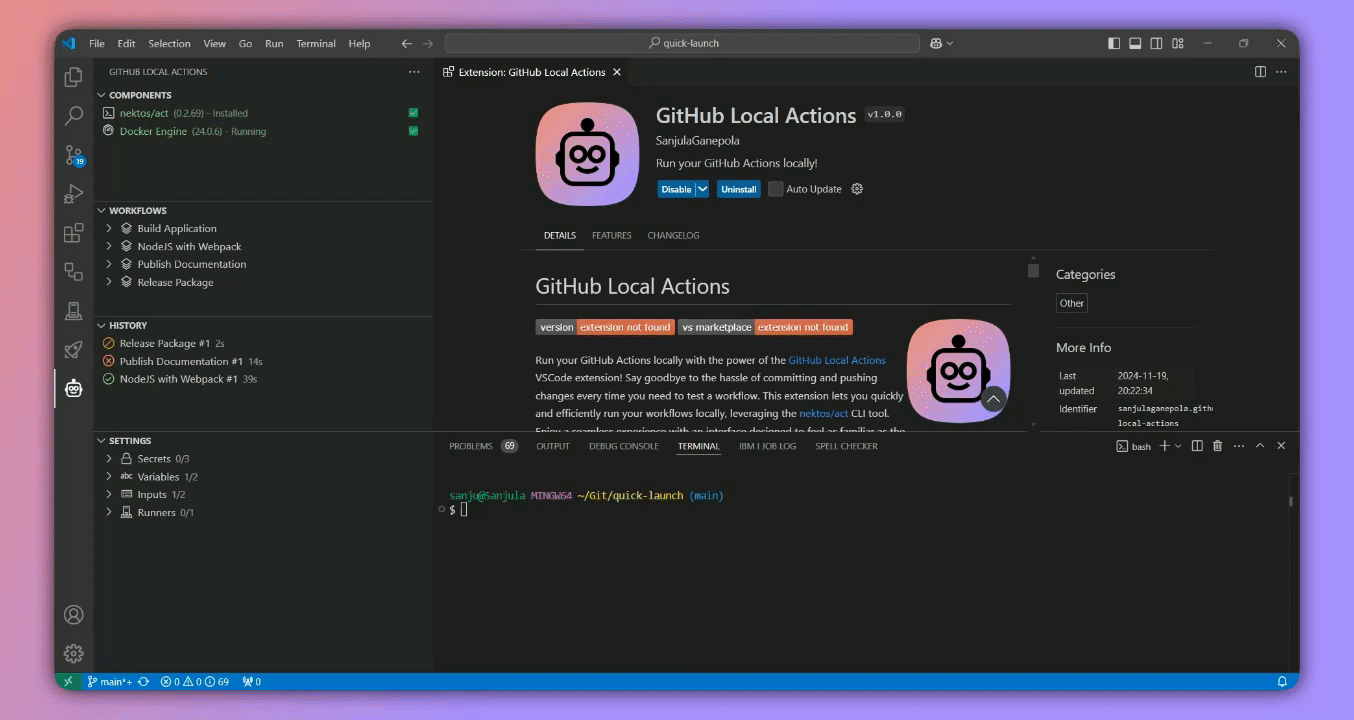This screenshot has width=1354, height=720.
Task: Toggle the nektos/act installed check
Action: (x=412, y=113)
